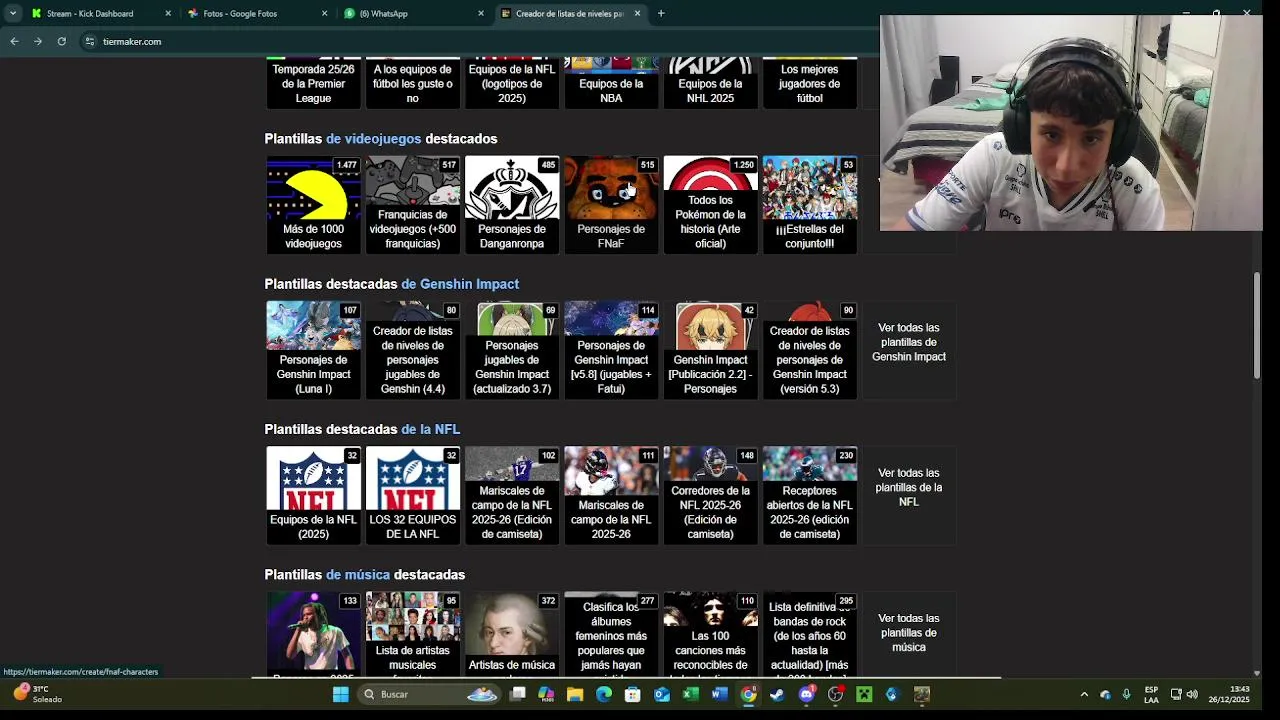Viewport: 1280px width, 720px height.
Task: Open 'Equipos de la NBA' template
Action: pos(611,83)
